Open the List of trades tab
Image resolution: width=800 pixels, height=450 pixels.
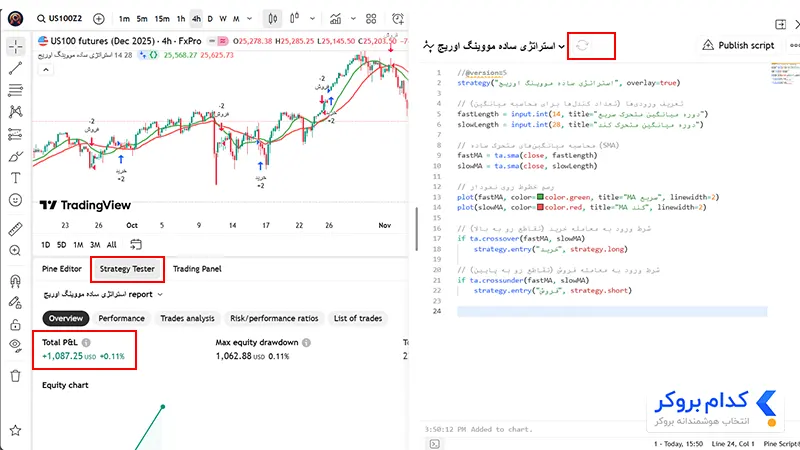point(358,318)
